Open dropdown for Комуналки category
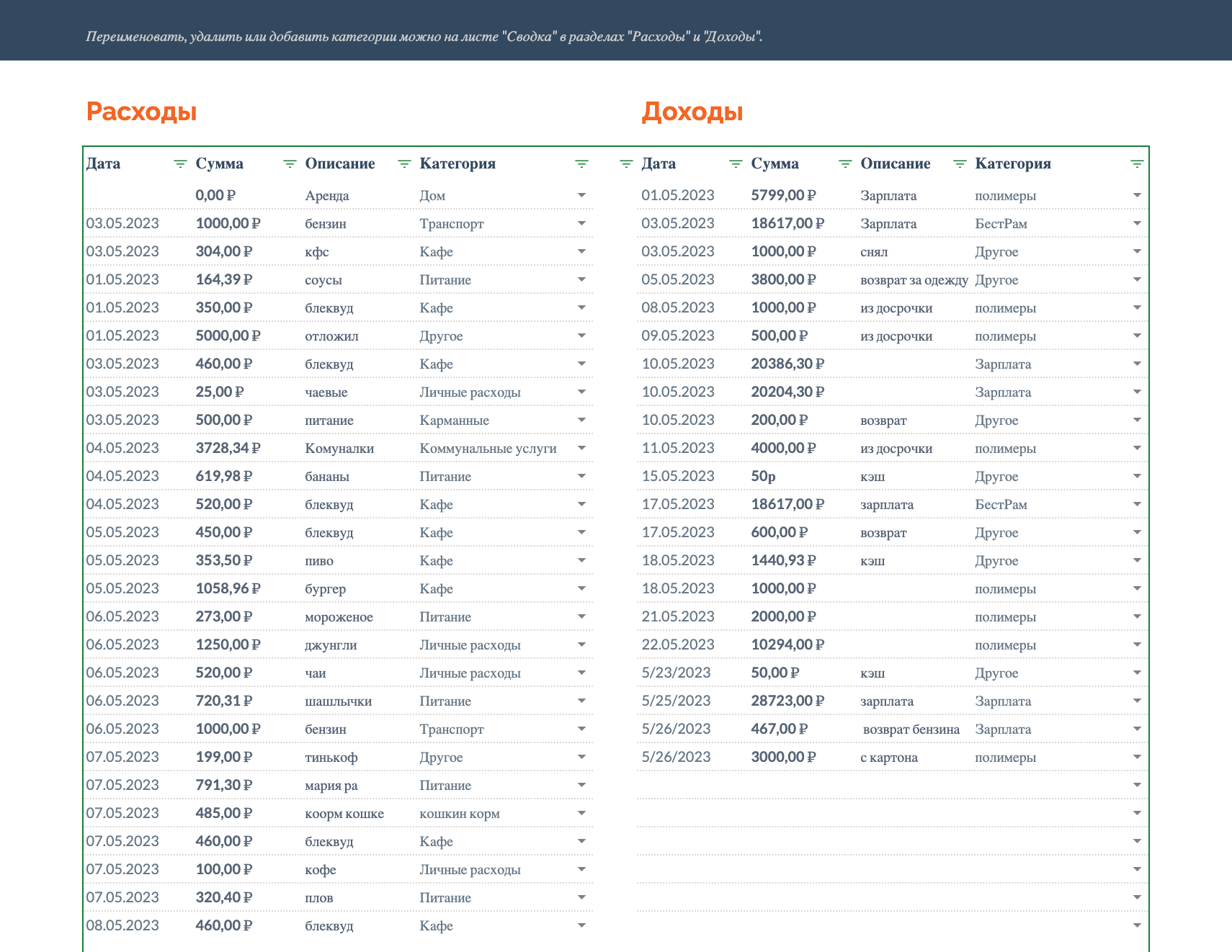This screenshot has width=1232, height=952. click(581, 448)
